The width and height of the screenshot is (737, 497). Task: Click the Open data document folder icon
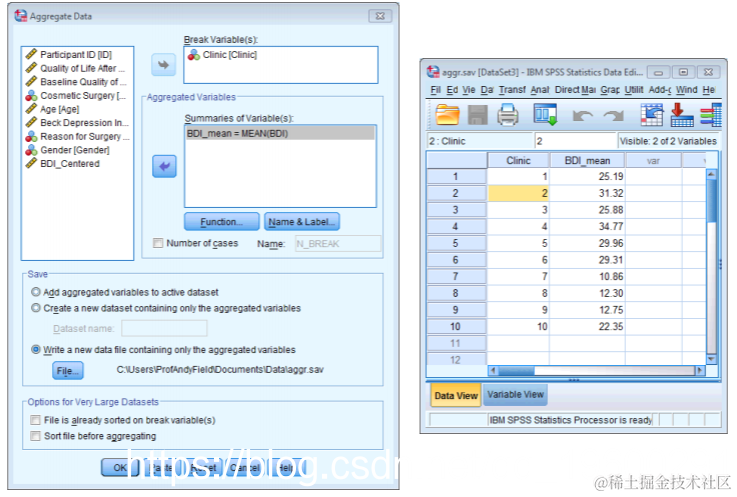447,114
